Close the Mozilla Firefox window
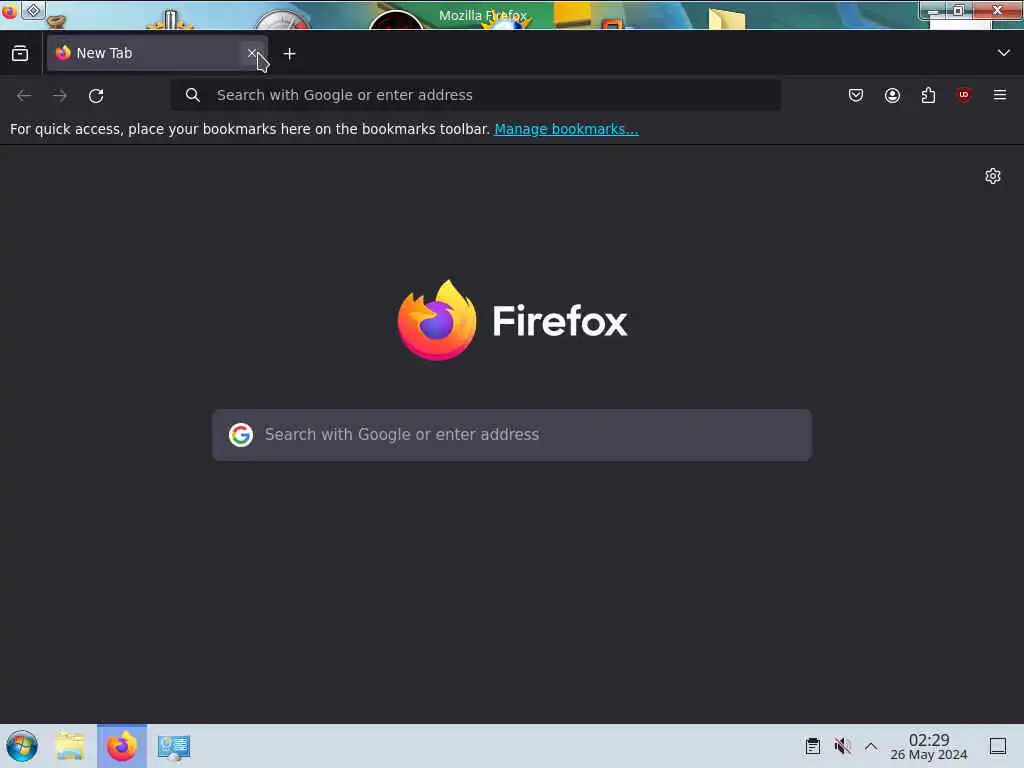Screen dimensions: 1024x768 pos(997,10)
